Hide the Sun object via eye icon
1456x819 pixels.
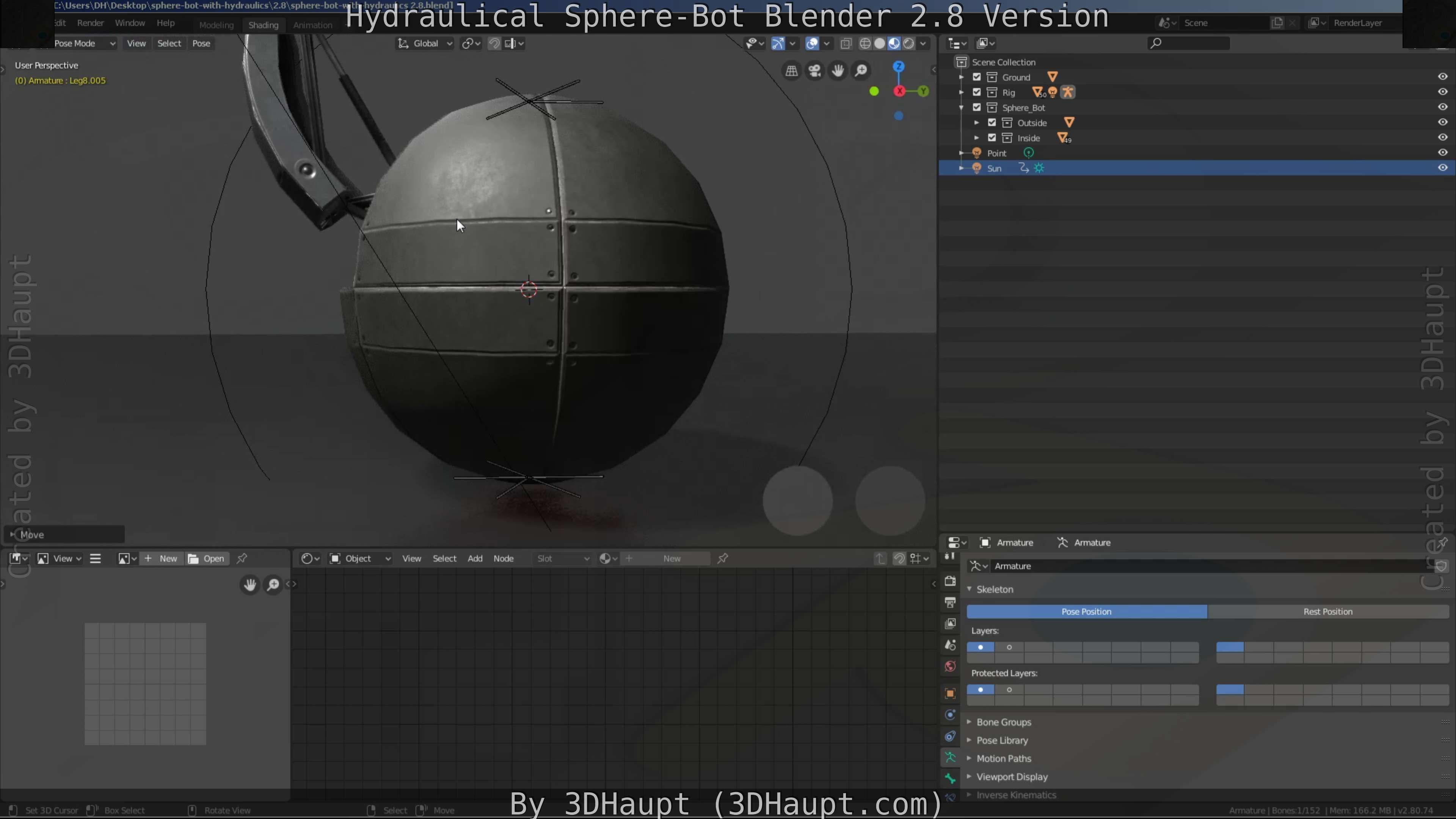point(1442,168)
